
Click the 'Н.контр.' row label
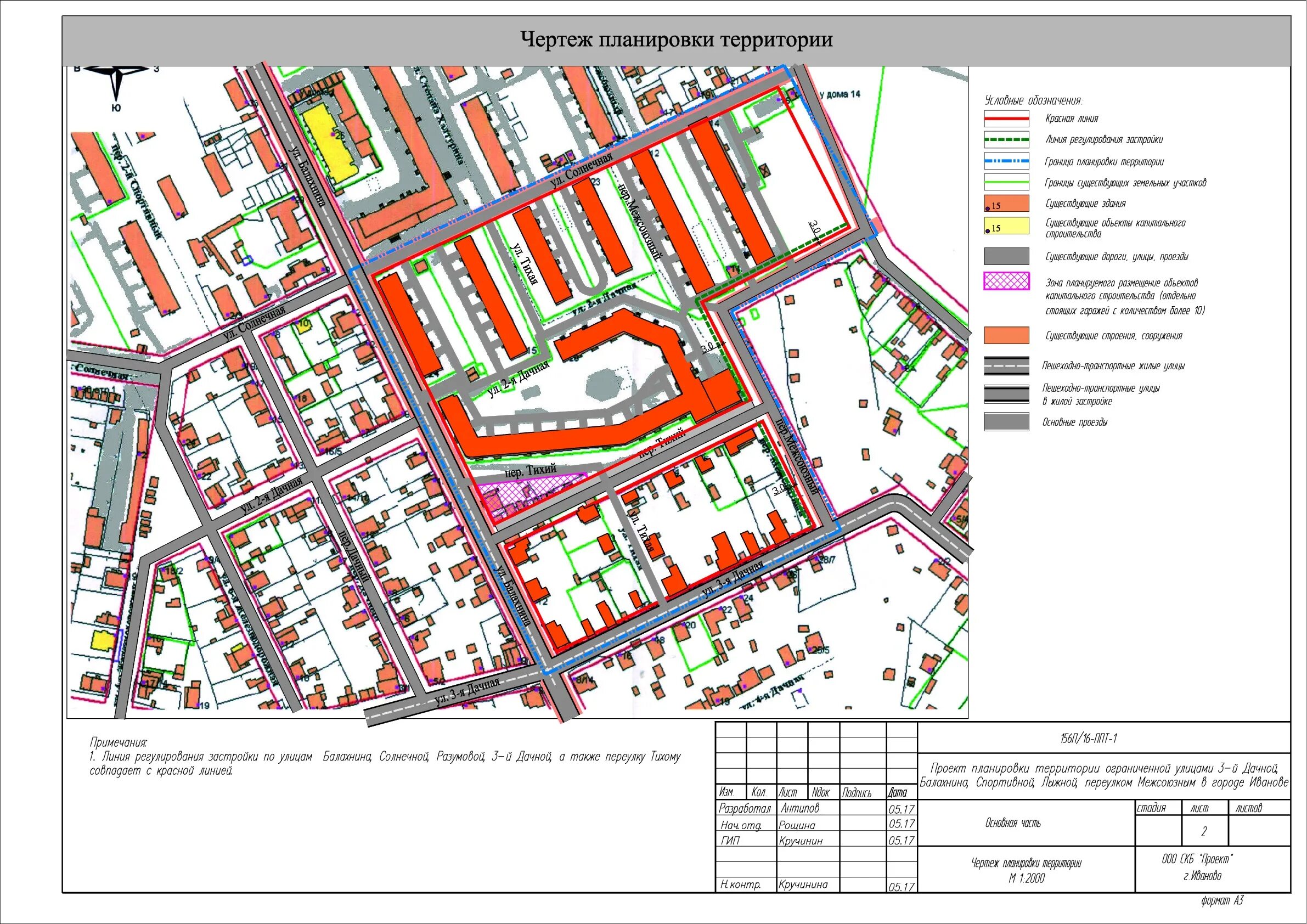tap(740, 884)
